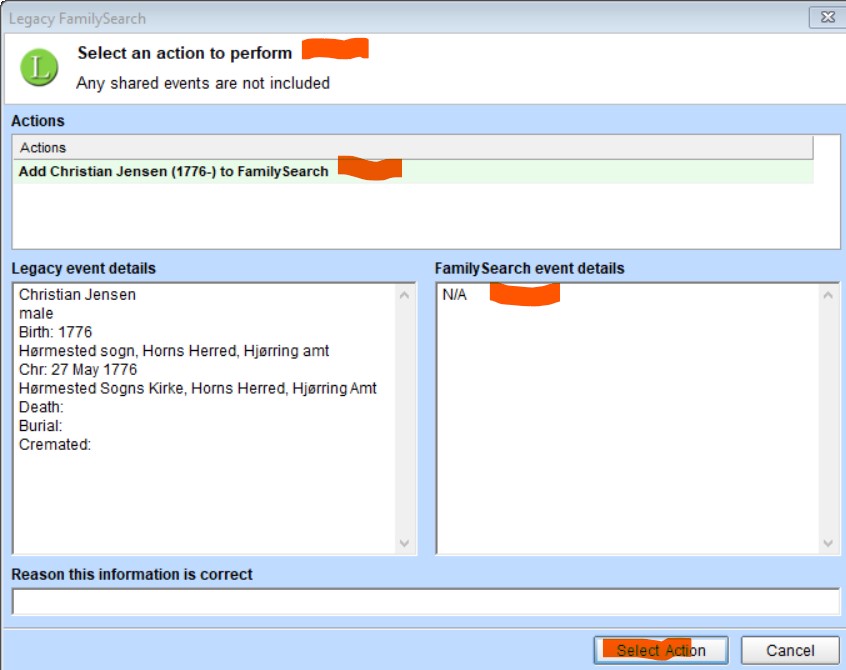This screenshot has height=670, width=846.
Task: Click the 'Chr: 27 May 1776' line
Action: 78,370
